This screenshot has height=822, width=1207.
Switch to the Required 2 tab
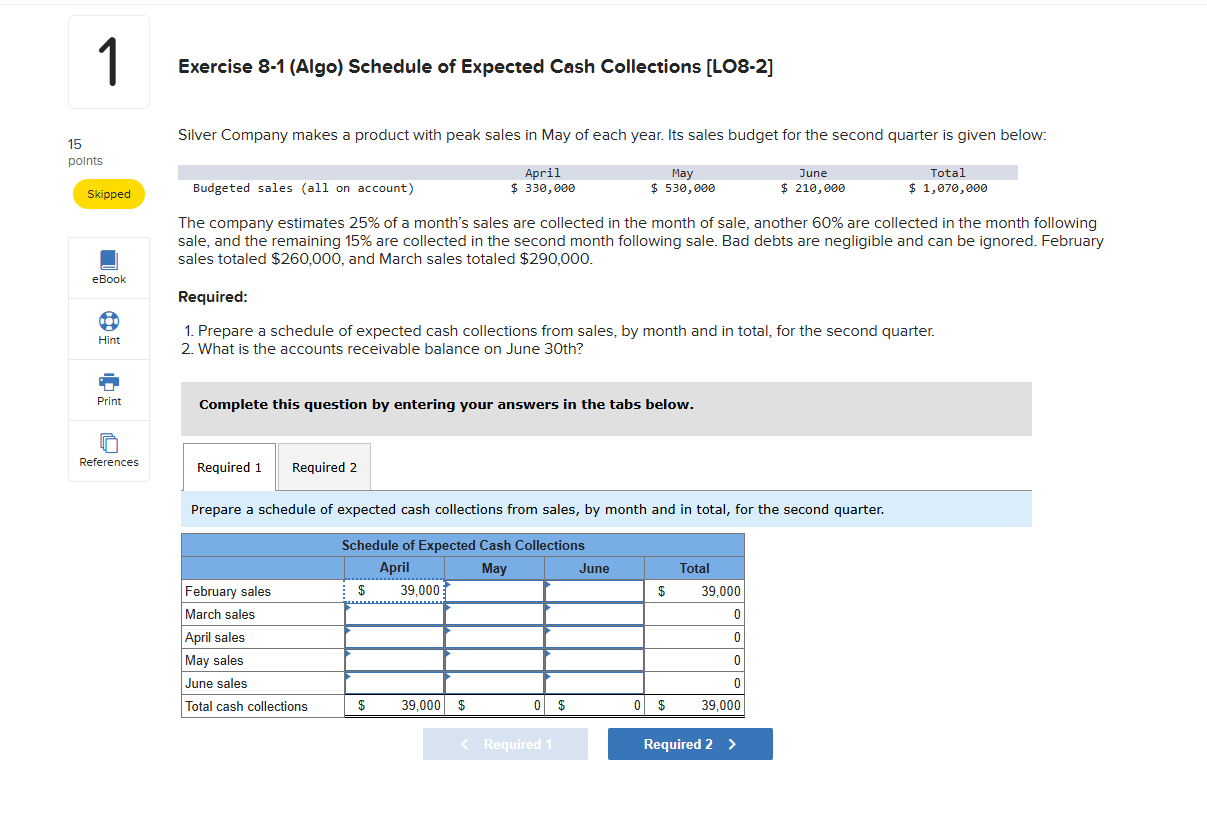323,466
